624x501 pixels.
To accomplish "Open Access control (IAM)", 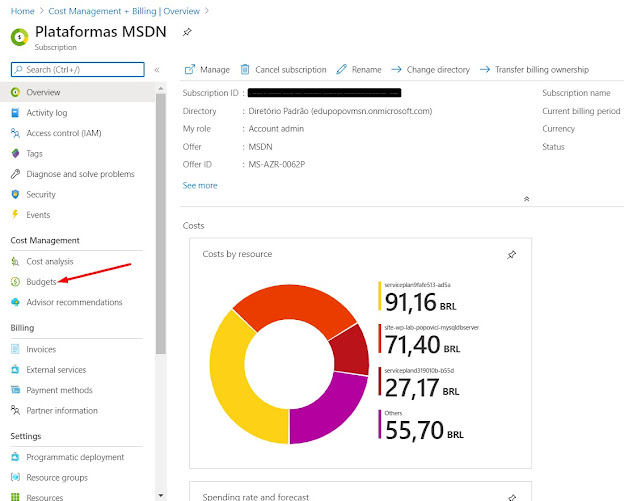I will click(64, 133).
